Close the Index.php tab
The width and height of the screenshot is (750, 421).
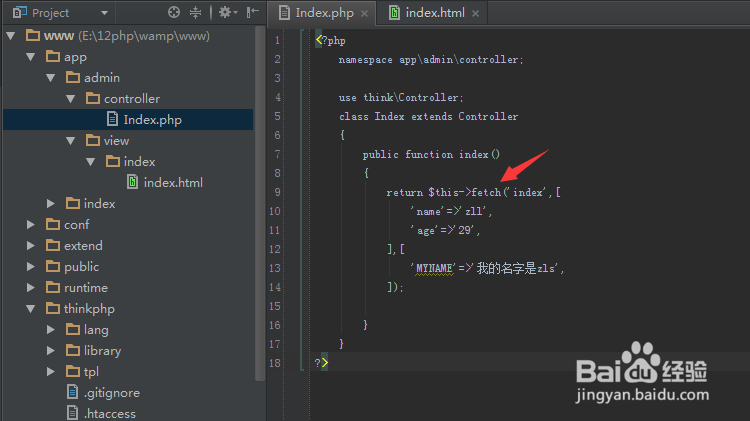click(364, 13)
